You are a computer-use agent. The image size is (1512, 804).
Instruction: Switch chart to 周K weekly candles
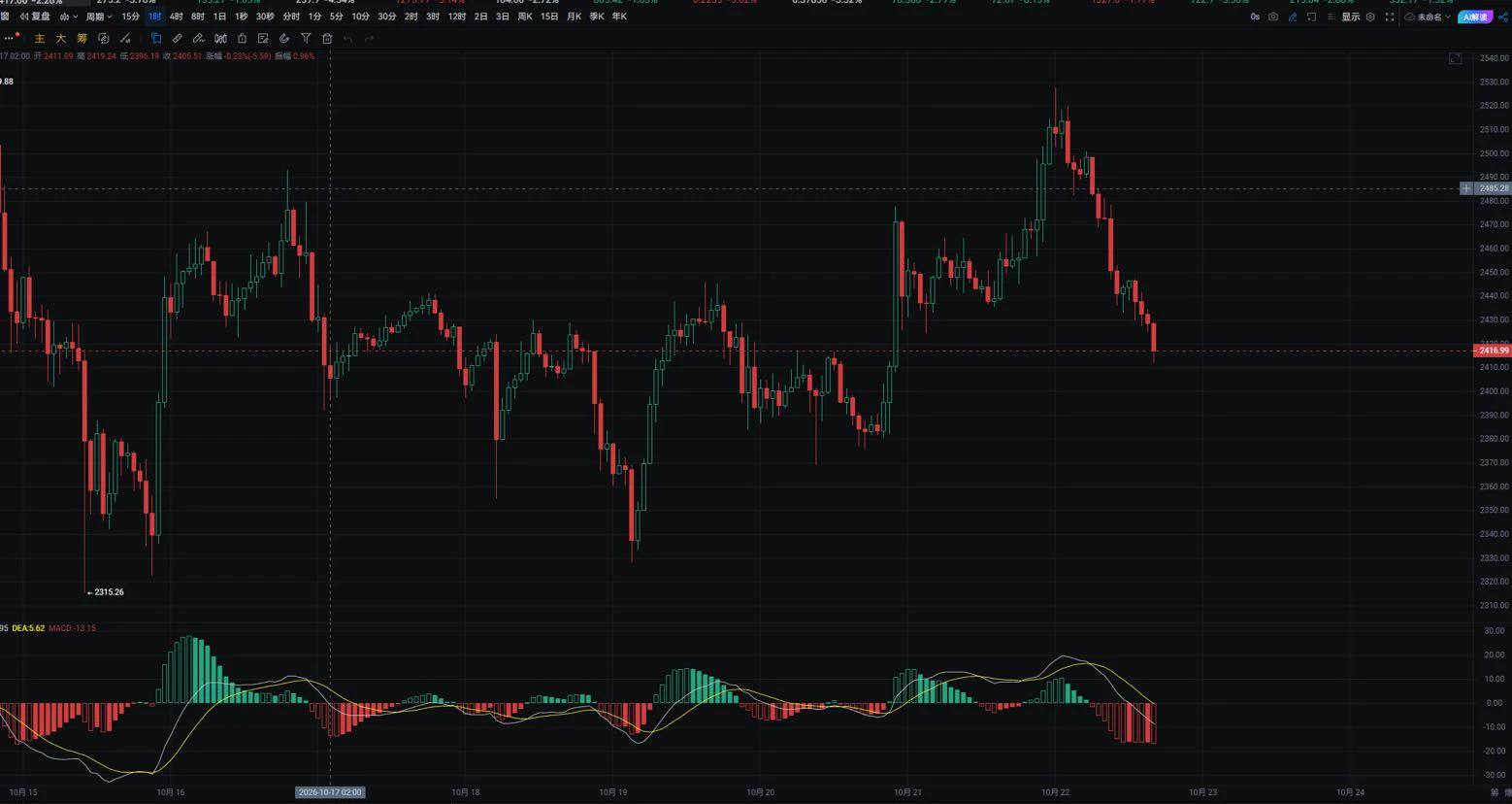[525, 17]
